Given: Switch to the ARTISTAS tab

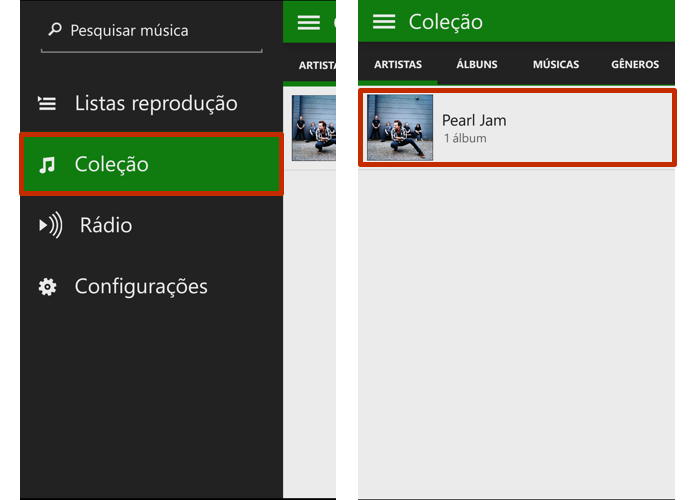Looking at the screenshot, I should [398, 64].
